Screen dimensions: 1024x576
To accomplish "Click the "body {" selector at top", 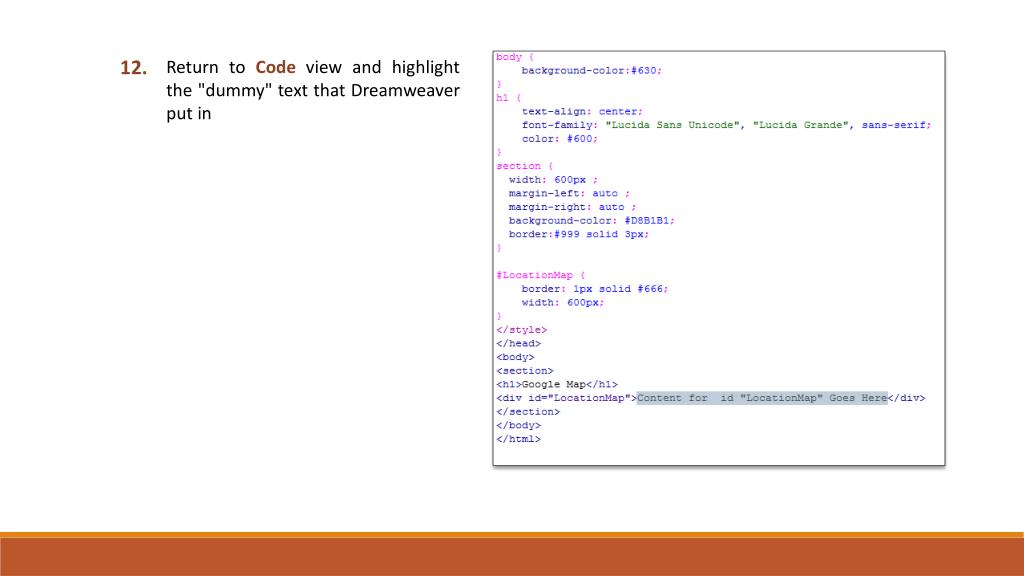I will coord(515,57).
